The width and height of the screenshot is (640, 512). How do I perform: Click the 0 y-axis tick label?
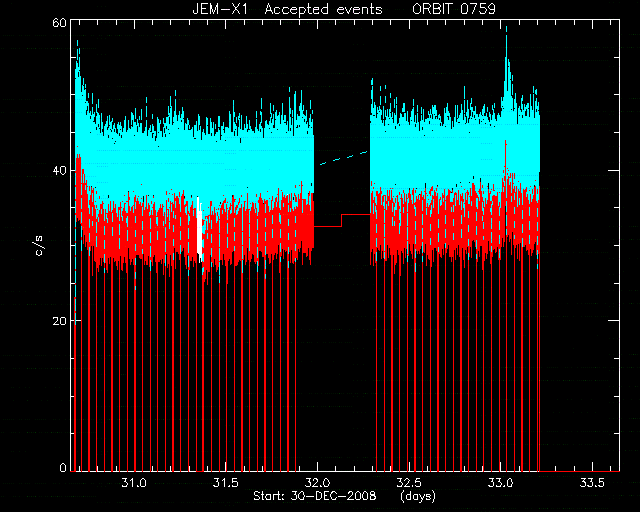63,467
